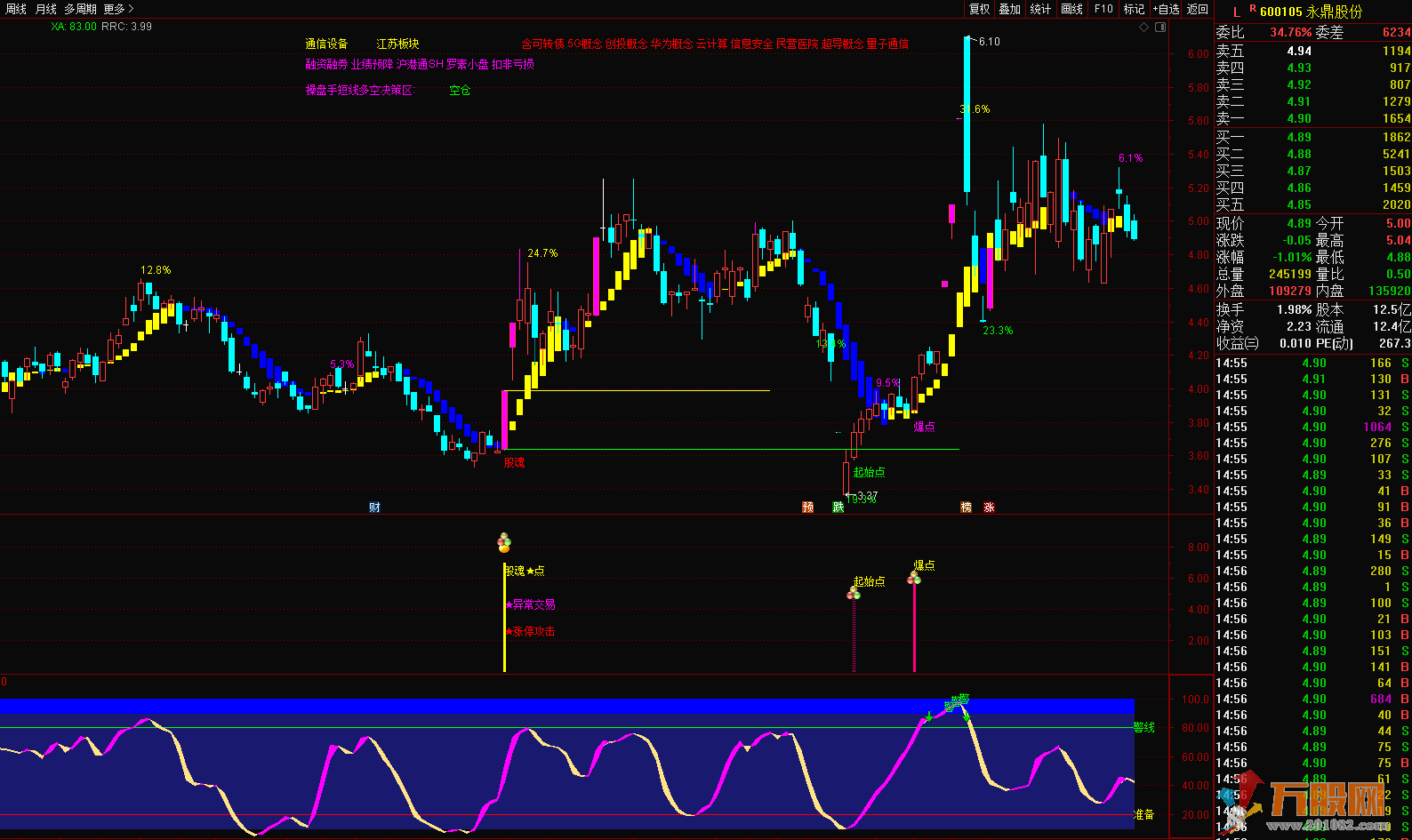Open 统计 statistics tool
Image resolution: width=1412 pixels, height=840 pixels.
pos(1040,9)
